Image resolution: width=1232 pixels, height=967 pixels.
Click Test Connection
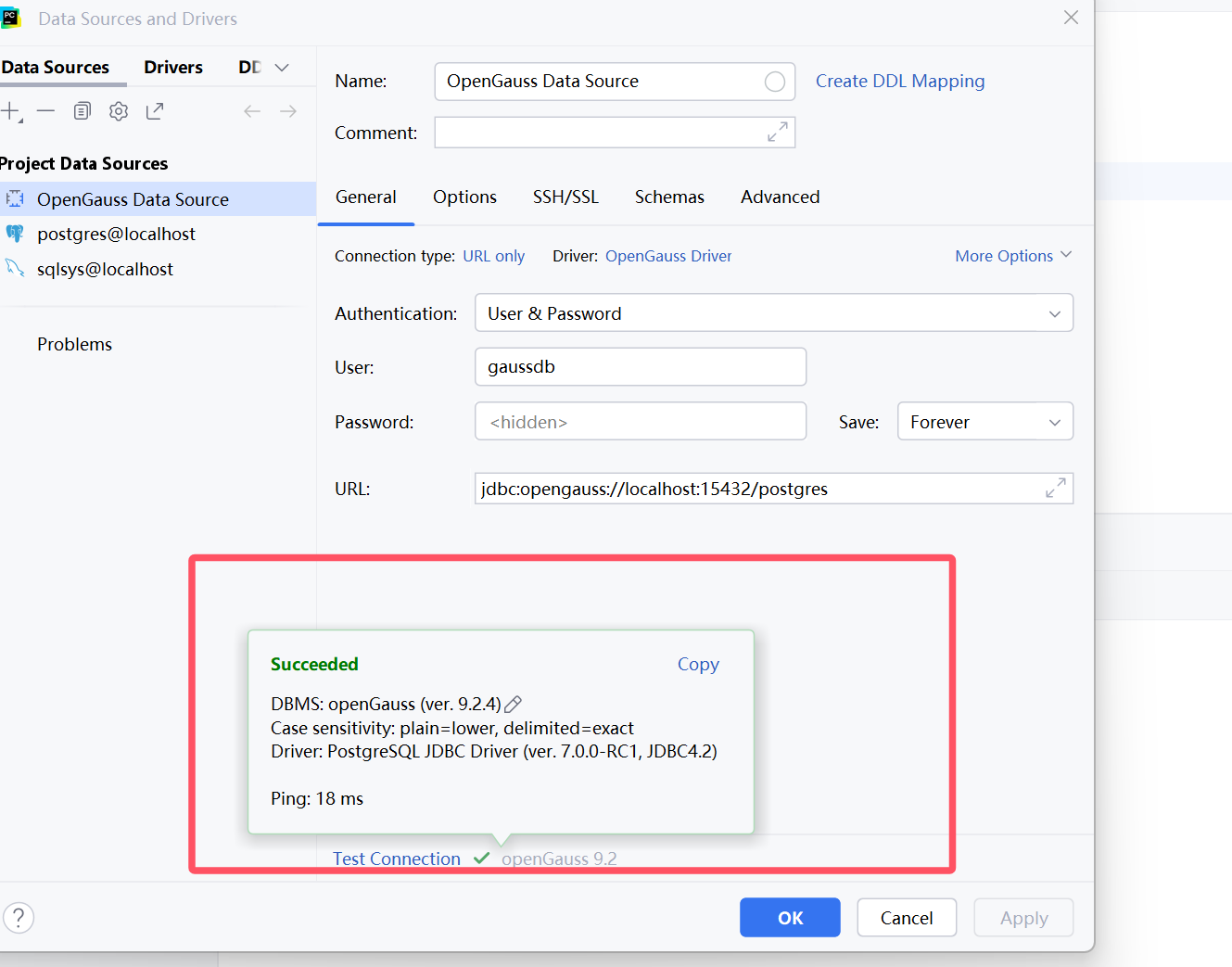pos(396,859)
